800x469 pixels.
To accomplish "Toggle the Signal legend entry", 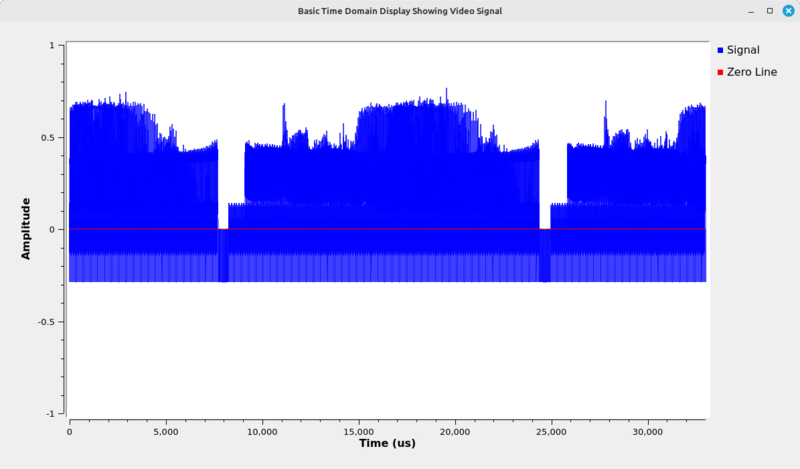I will pos(738,50).
